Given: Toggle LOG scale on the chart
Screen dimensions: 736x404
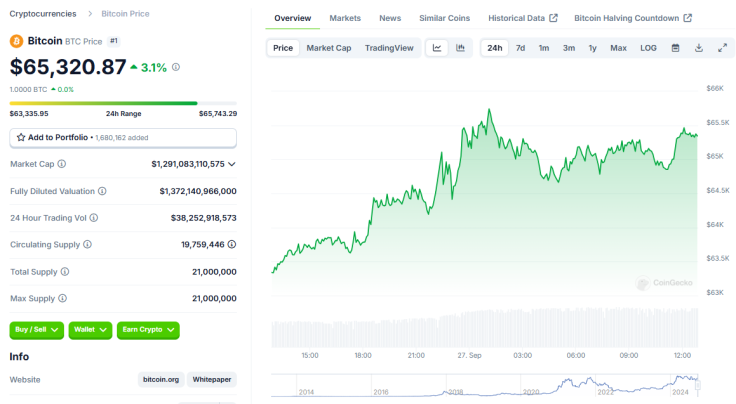Looking at the screenshot, I should coord(648,48).
